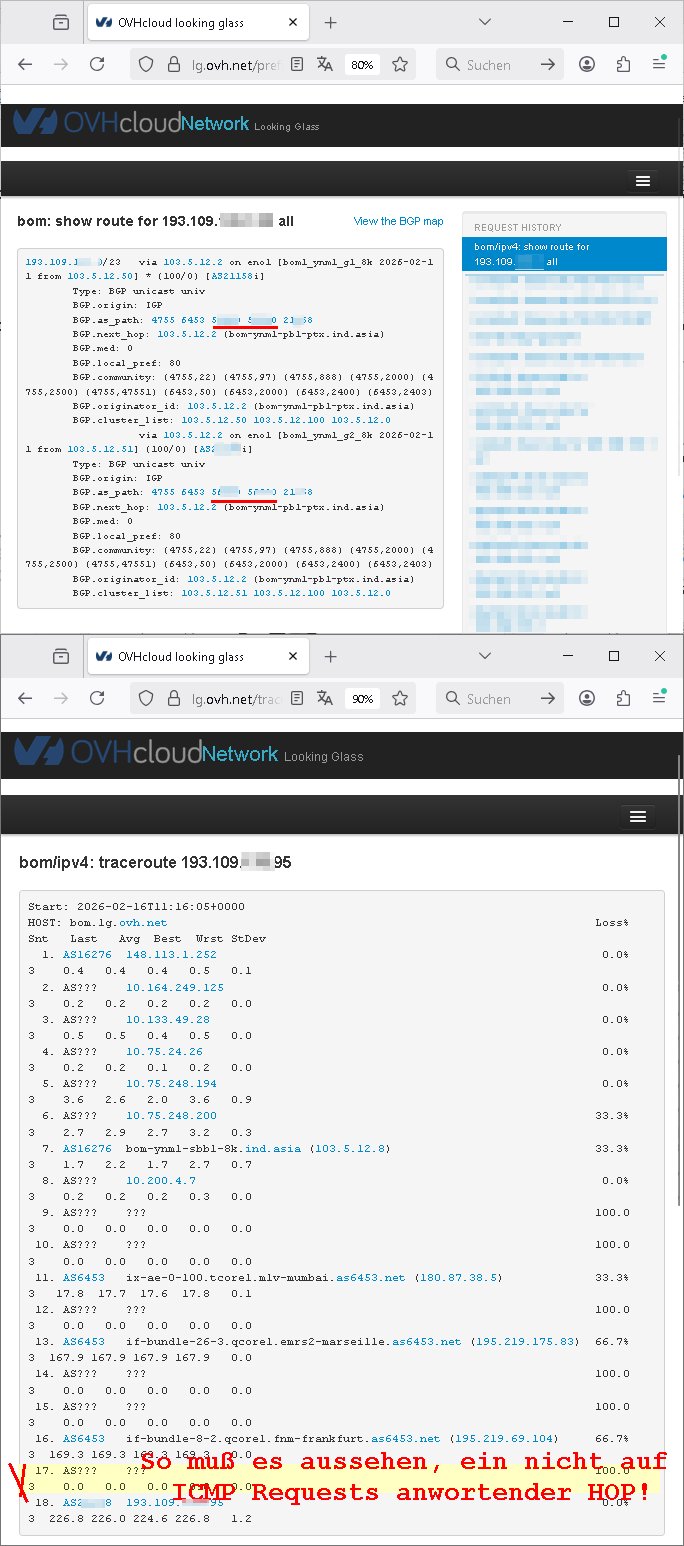684x1546 pixels.
Task: Reset the 90% zoom level badge
Action: [x=361, y=698]
